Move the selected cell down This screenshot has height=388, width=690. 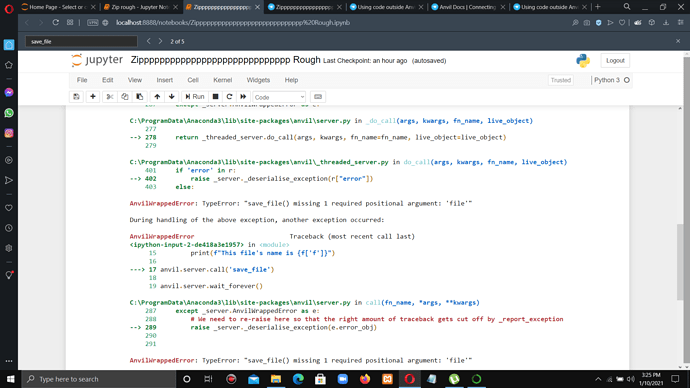172,97
